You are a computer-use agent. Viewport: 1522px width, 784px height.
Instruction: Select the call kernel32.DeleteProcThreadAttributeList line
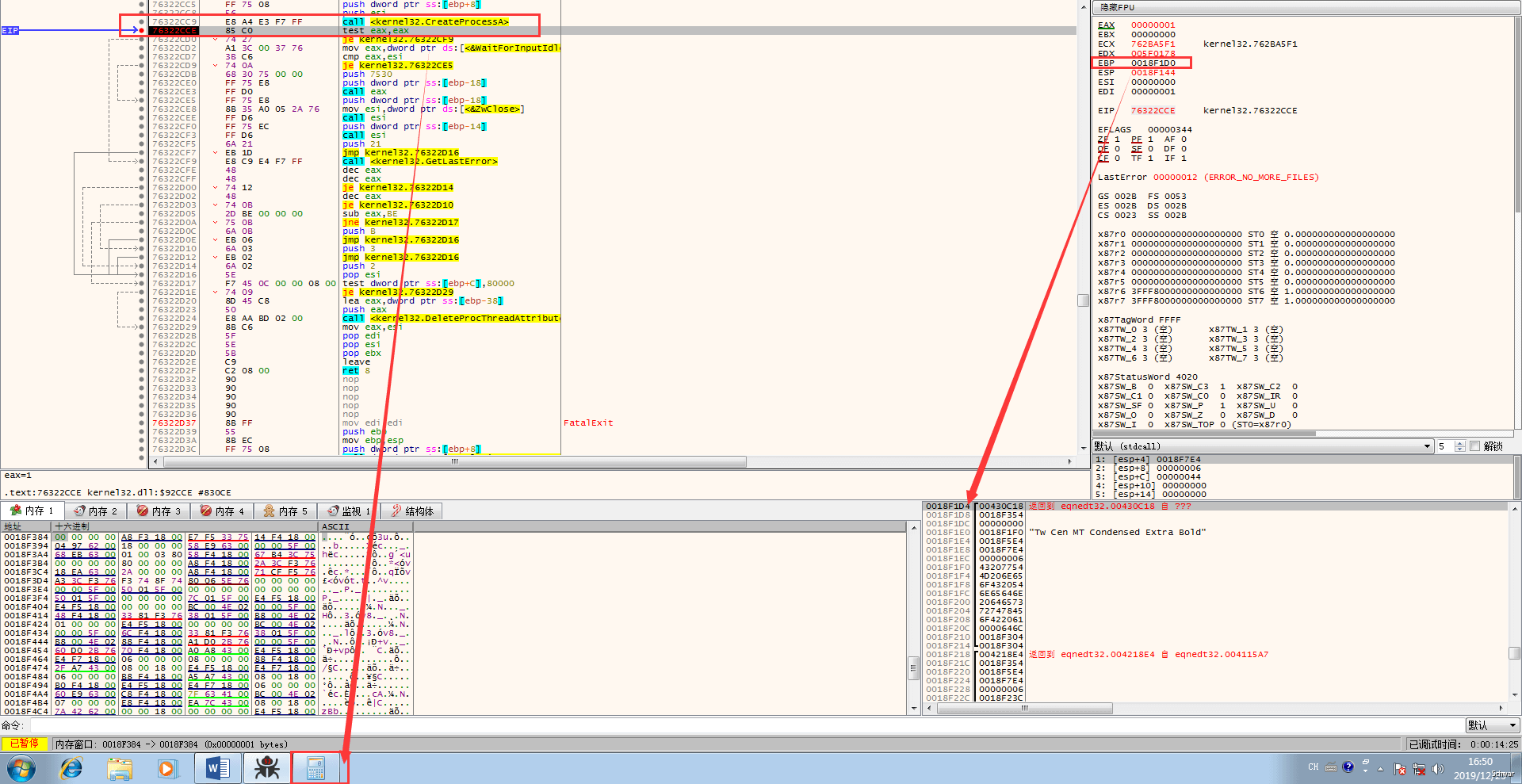[452, 319]
